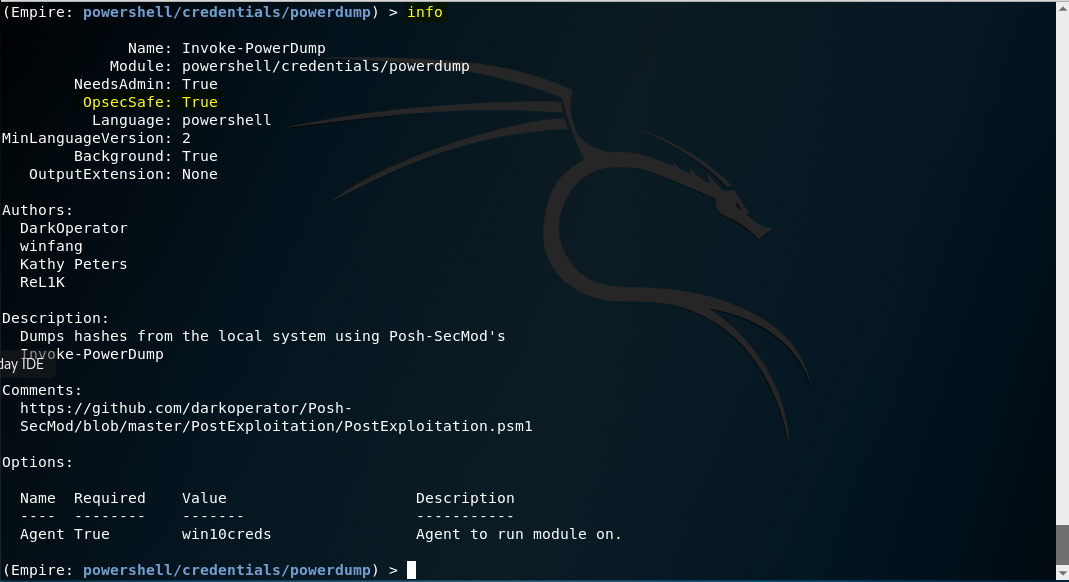
Task: Click the gray scrollbar thumb
Action: 1062,544
